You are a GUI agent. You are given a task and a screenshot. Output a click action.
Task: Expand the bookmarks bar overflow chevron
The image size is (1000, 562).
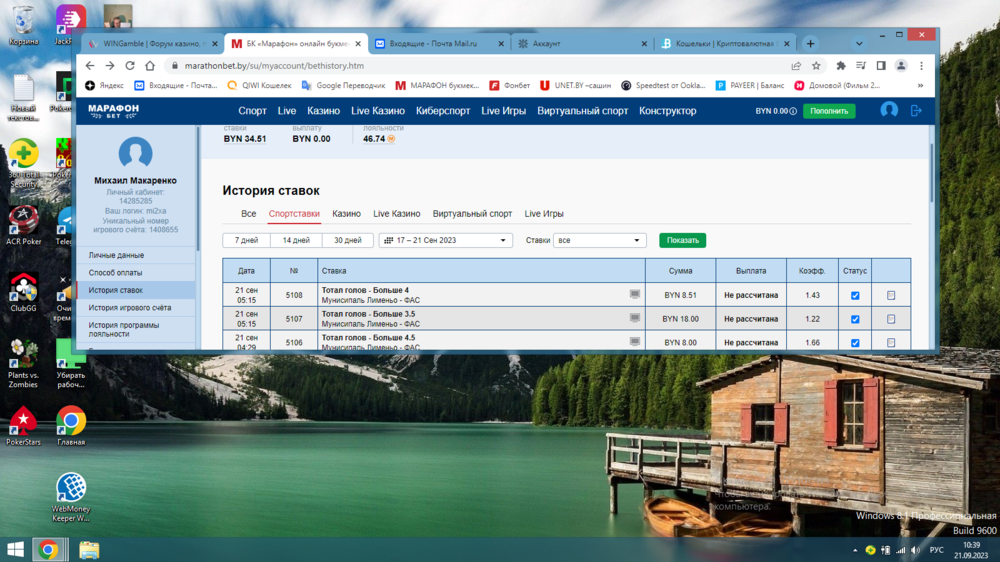point(920,86)
